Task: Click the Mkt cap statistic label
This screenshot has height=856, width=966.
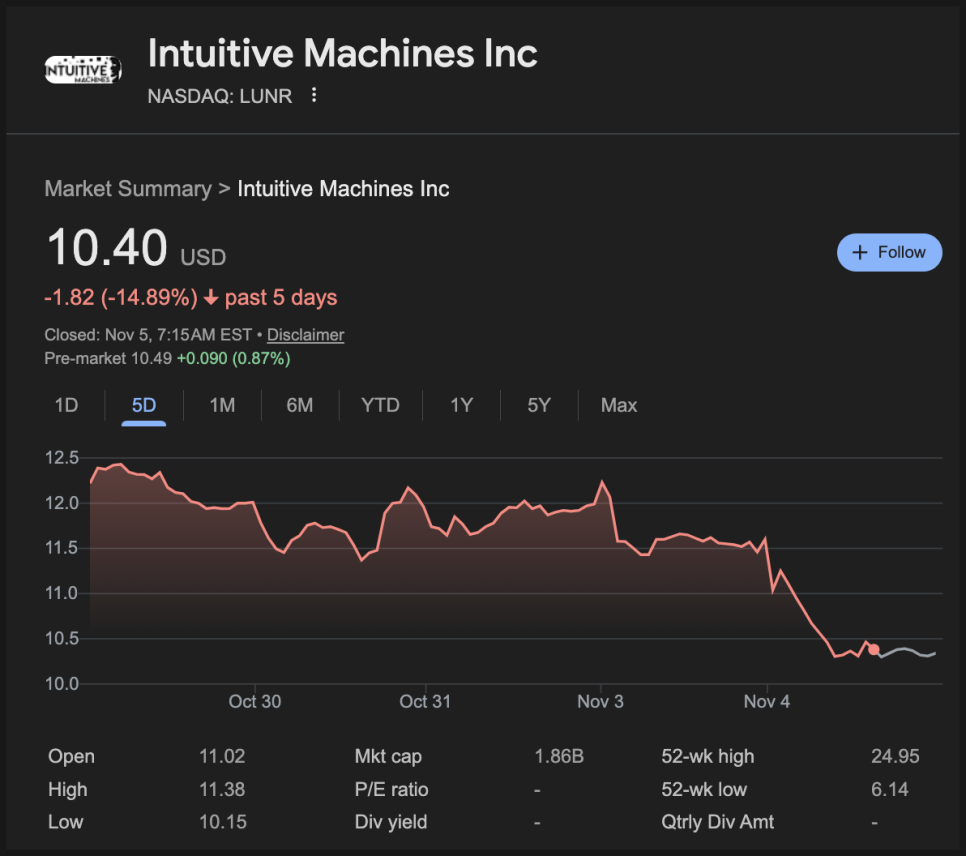Action: [388, 756]
